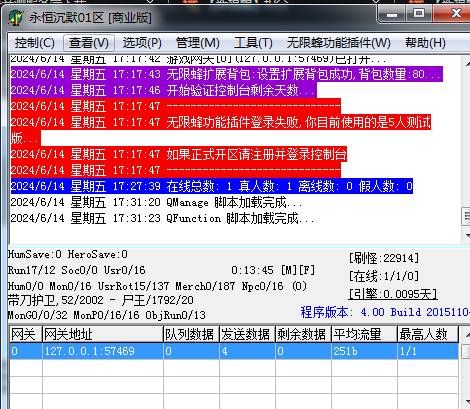Click the [在线:1/1/0] counter
This screenshot has width=470, height=409.
[383, 276]
